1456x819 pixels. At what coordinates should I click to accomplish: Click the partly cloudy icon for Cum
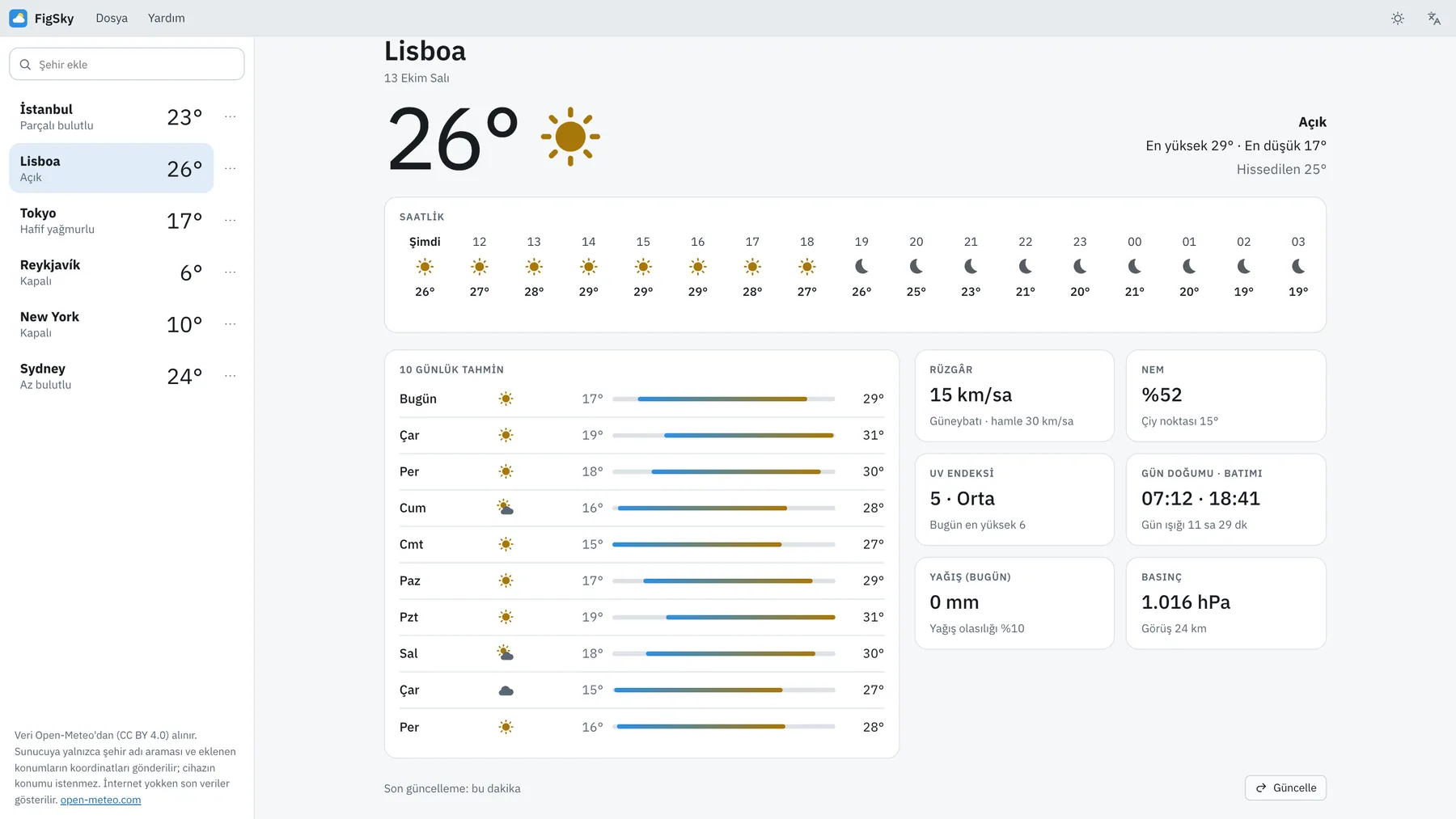coord(506,508)
